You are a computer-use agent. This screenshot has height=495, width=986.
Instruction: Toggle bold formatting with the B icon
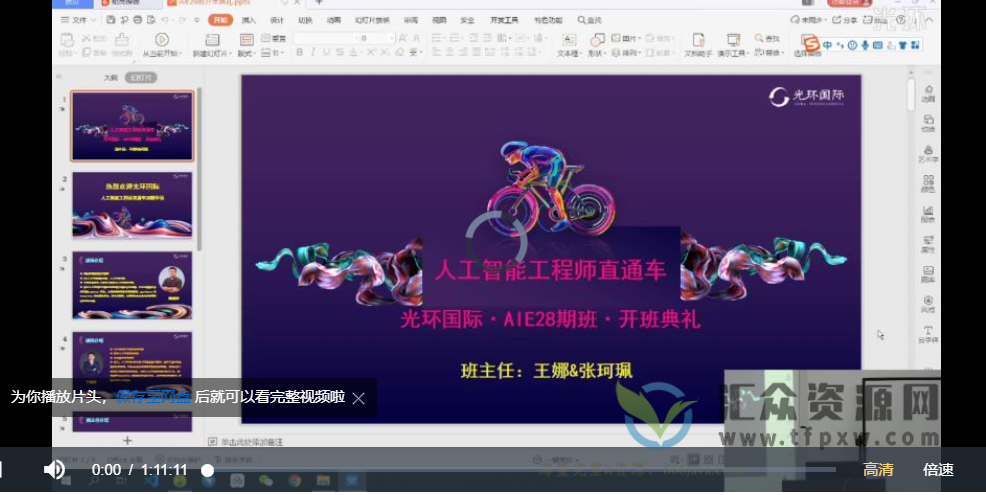pyautogui.click(x=299, y=52)
